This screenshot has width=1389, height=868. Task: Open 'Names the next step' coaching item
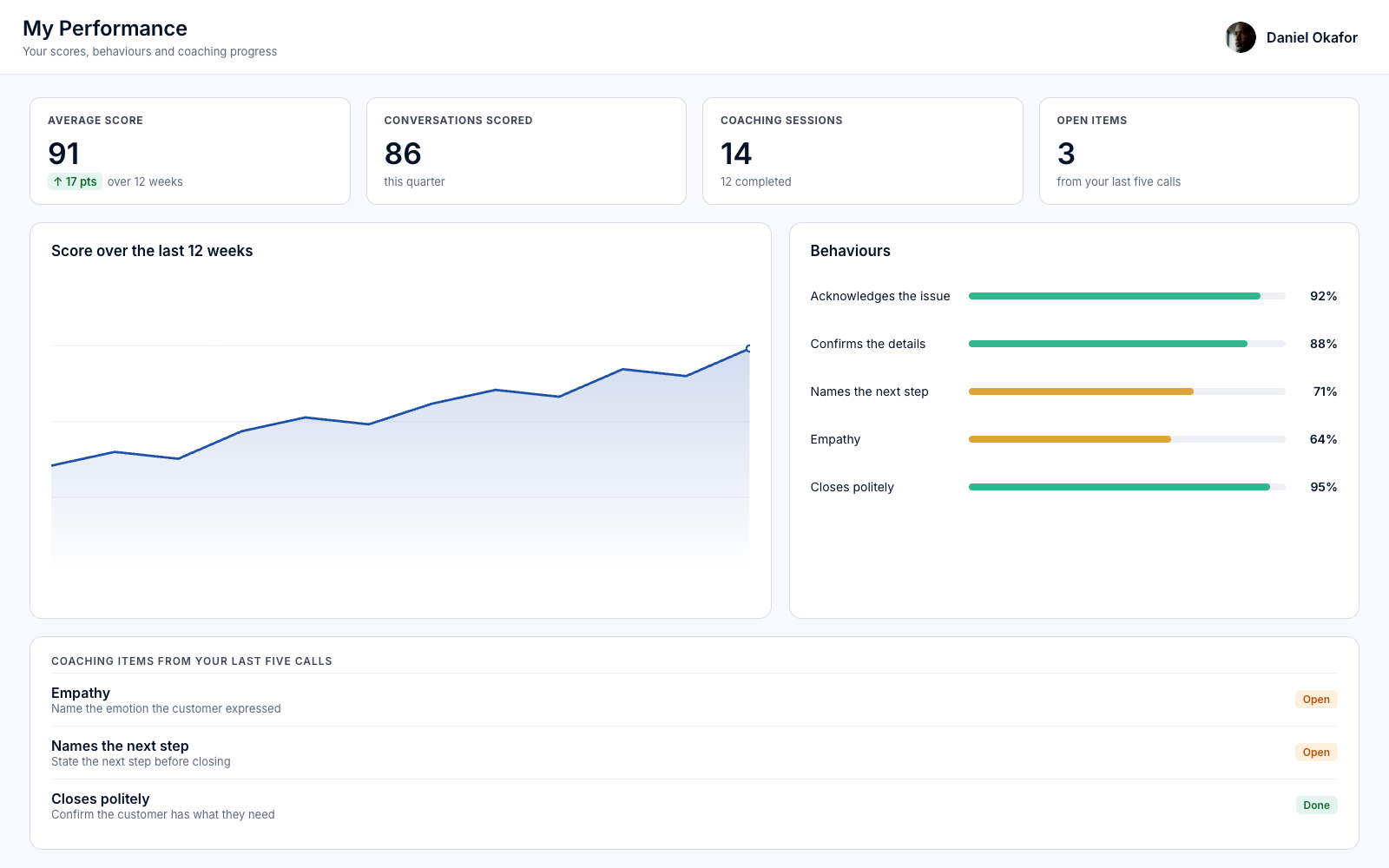point(694,753)
